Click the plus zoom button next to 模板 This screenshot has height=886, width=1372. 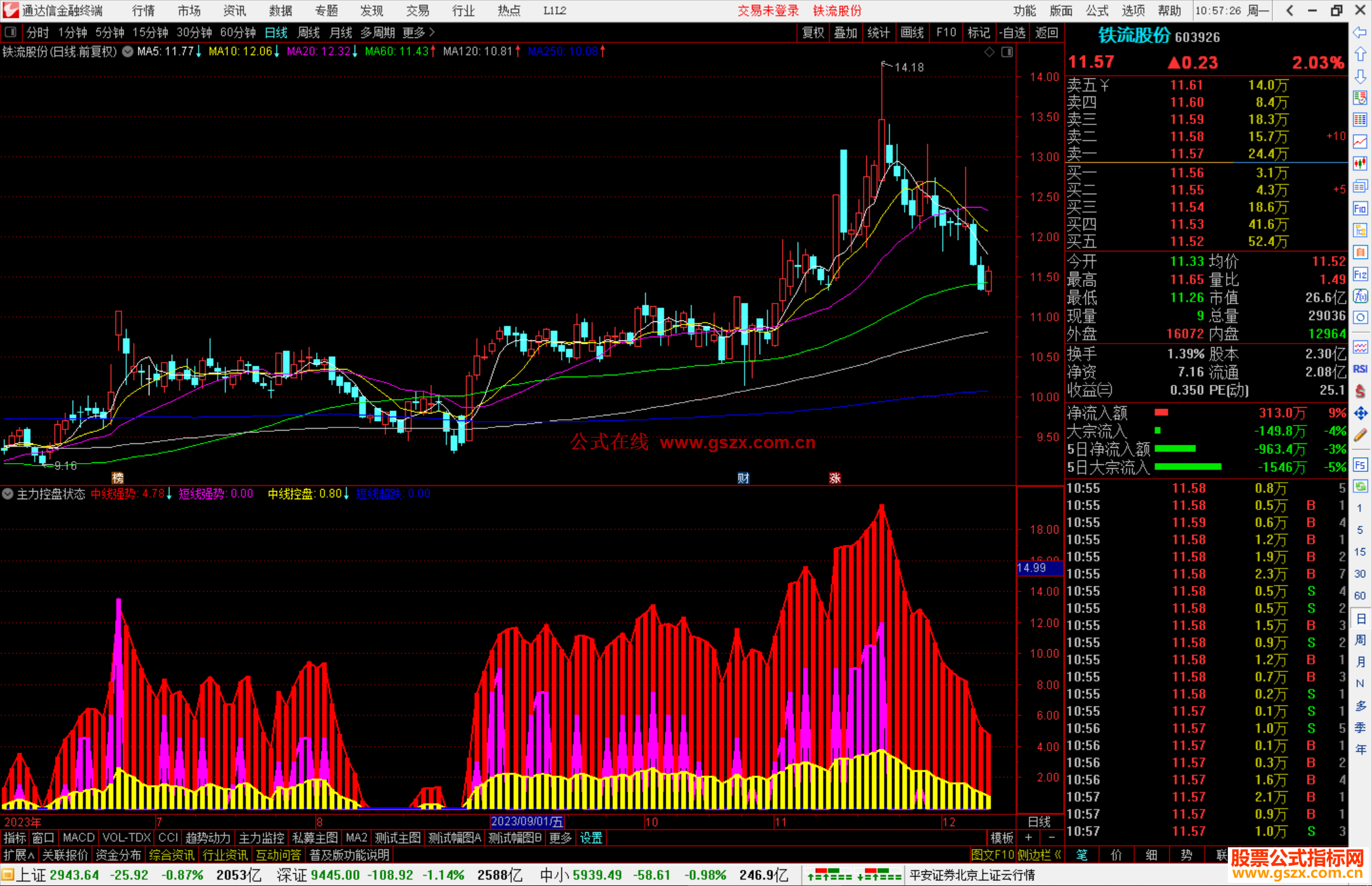(1028, 838)
